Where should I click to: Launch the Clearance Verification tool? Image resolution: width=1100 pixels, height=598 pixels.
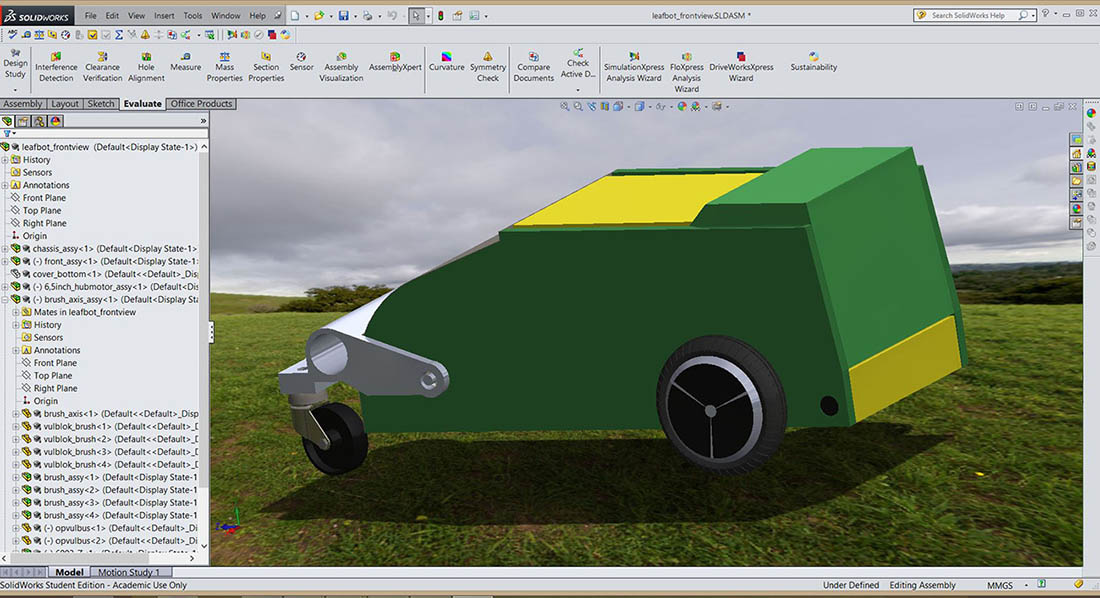(102, 67)
